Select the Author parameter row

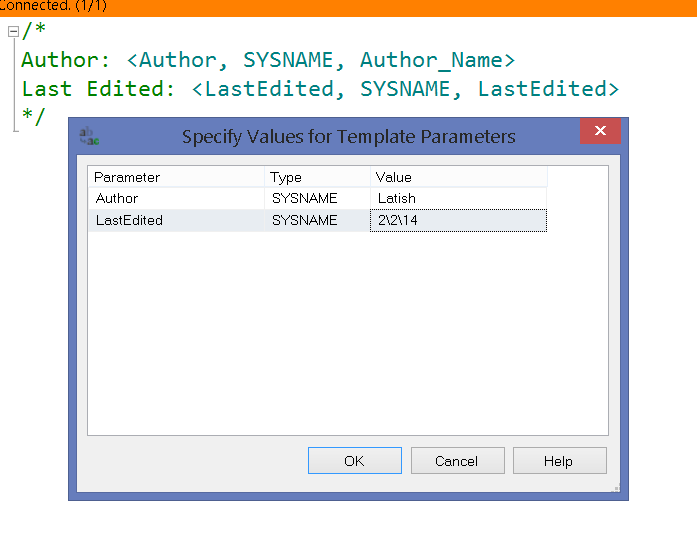pos(317,198)
